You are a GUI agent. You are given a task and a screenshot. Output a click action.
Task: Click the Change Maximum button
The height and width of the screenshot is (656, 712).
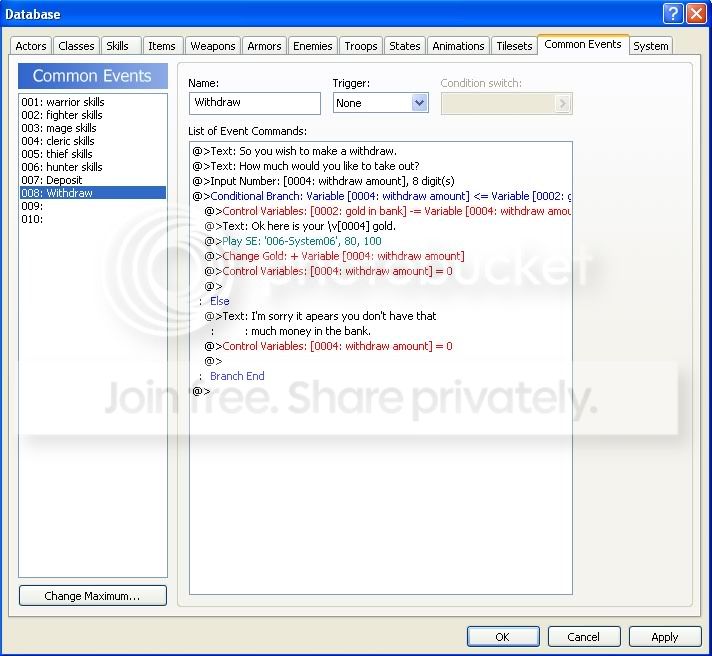(x=92, y=596)
